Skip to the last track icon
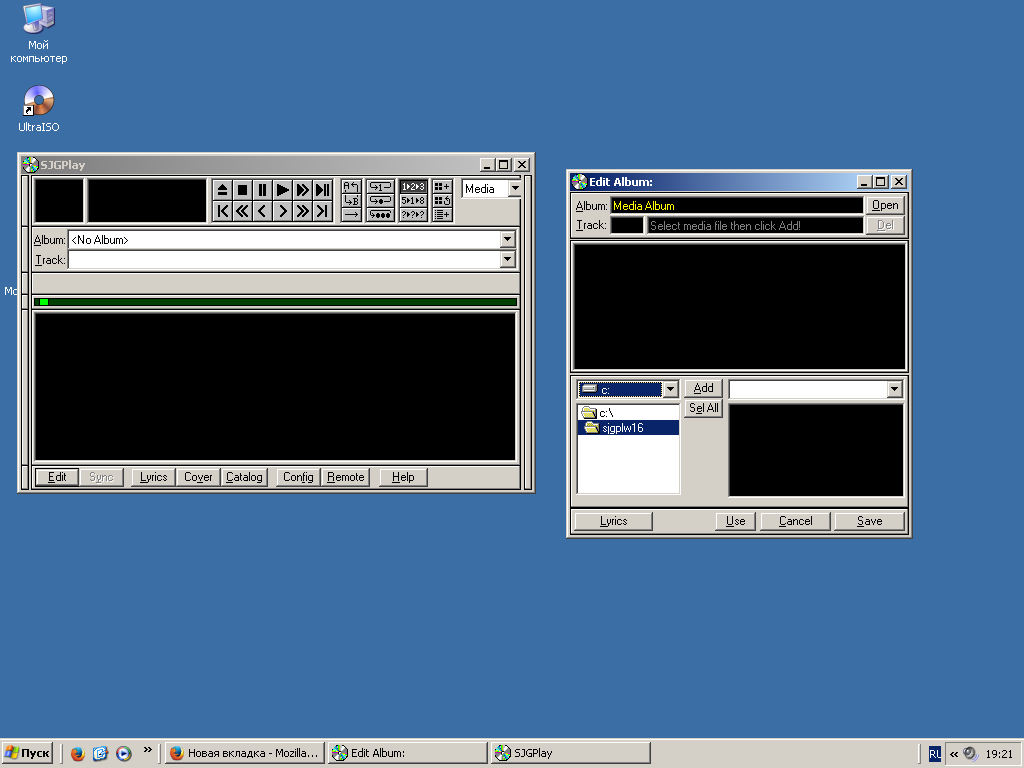This screenshot has width=1024, height=768. [x=322, y=210]
